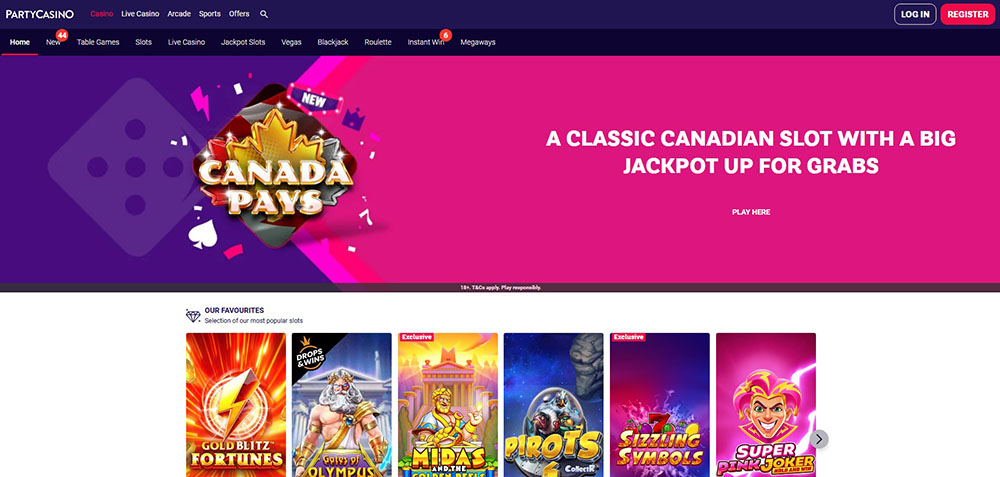Viewport: 1000px width, 477px height.
Task: Click the Canada Pays game logo
Action: (276, 169)
